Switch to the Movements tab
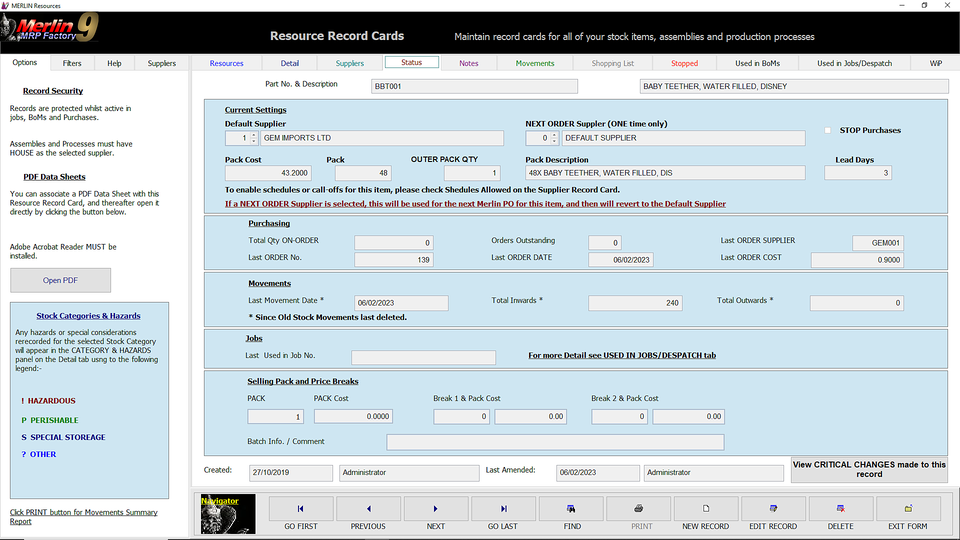This screenshot has width=960, height=540. [535, 63]
